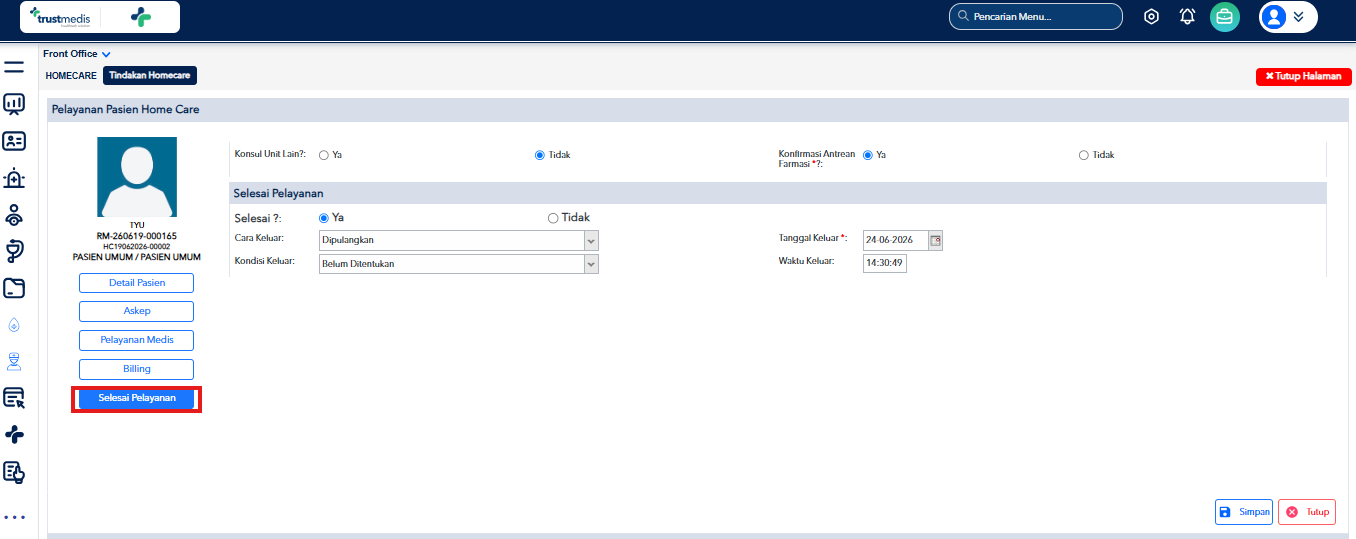
Task: Click the medical record number RM-260619-000165
Action: point(137,236)
